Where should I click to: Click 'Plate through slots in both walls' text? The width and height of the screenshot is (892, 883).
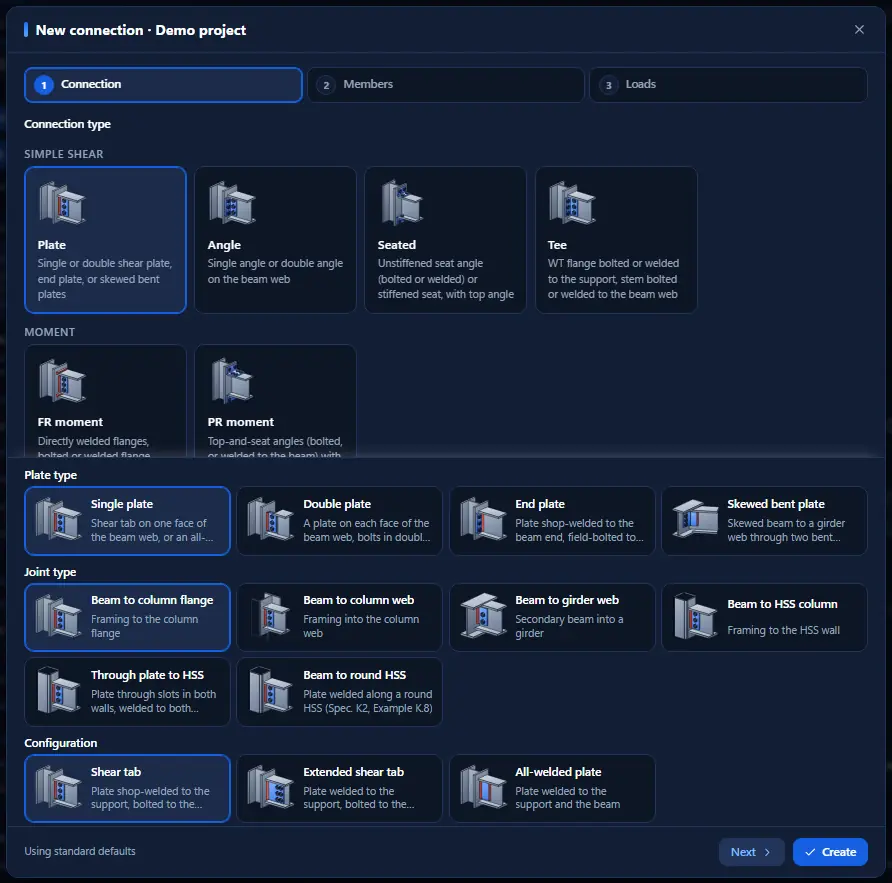(153, 701)
